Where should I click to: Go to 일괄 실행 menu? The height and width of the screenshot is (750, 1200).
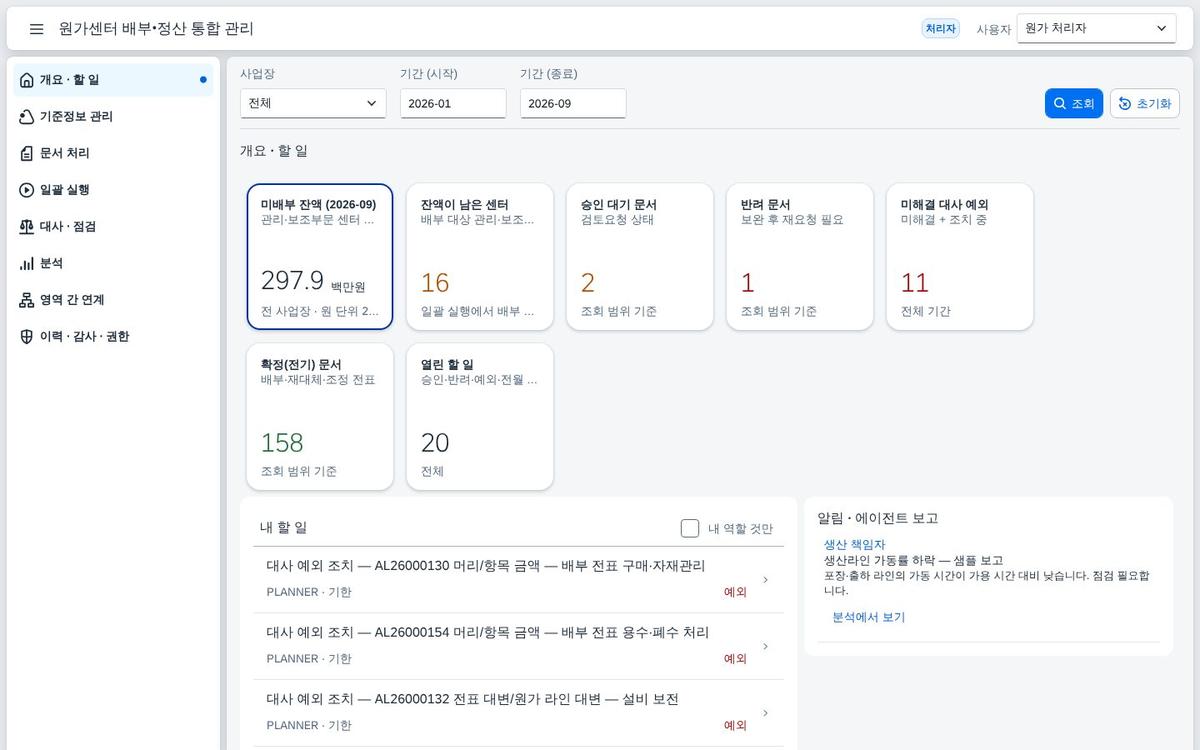[x=113, y=190]
